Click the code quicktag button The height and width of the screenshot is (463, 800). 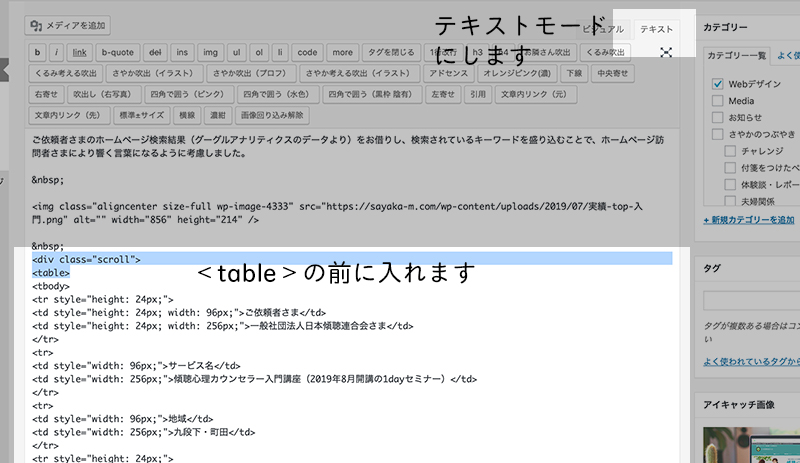(x=307, y=52)
